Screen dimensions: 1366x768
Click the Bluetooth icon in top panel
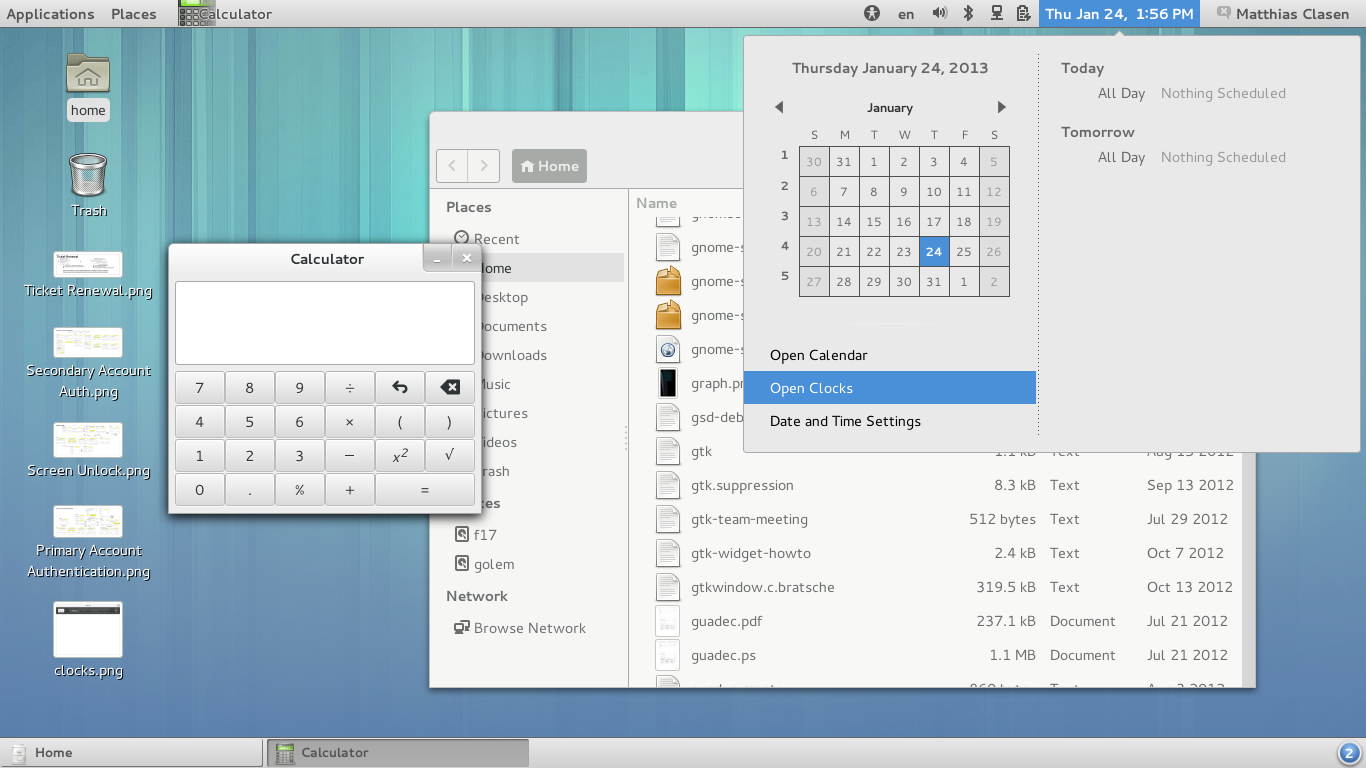968,13
